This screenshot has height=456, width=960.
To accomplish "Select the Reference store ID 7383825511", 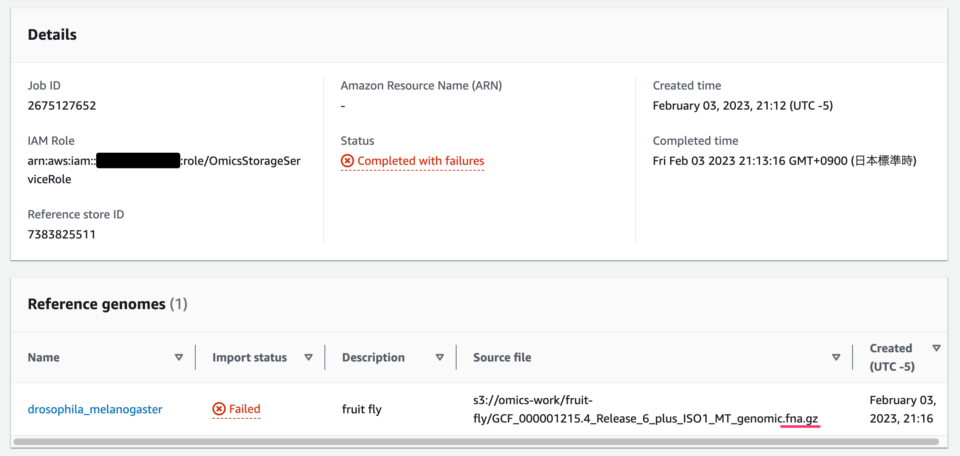I will (x=61, y=234).
